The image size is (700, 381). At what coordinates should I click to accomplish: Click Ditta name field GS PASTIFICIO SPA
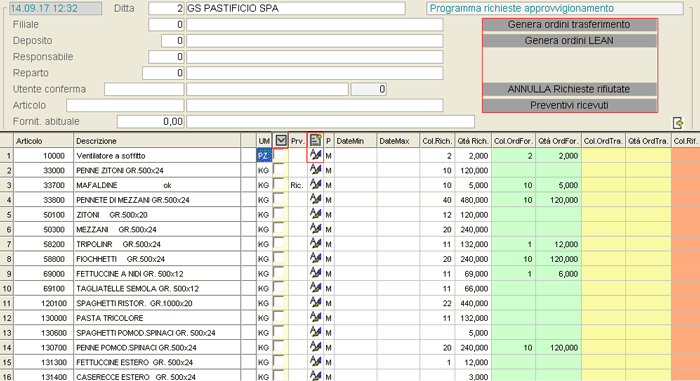(296, 8)
